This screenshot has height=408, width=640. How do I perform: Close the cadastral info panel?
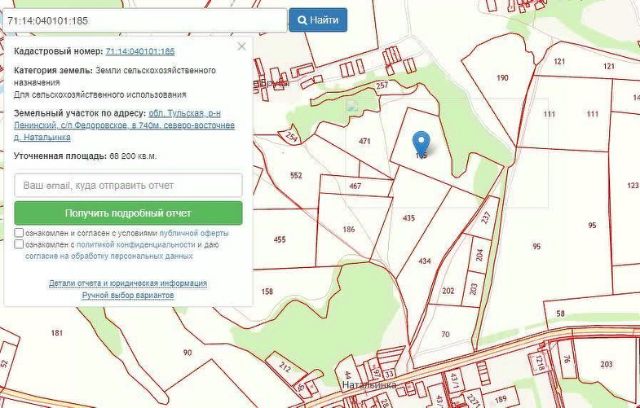click(x=242, y=47)
